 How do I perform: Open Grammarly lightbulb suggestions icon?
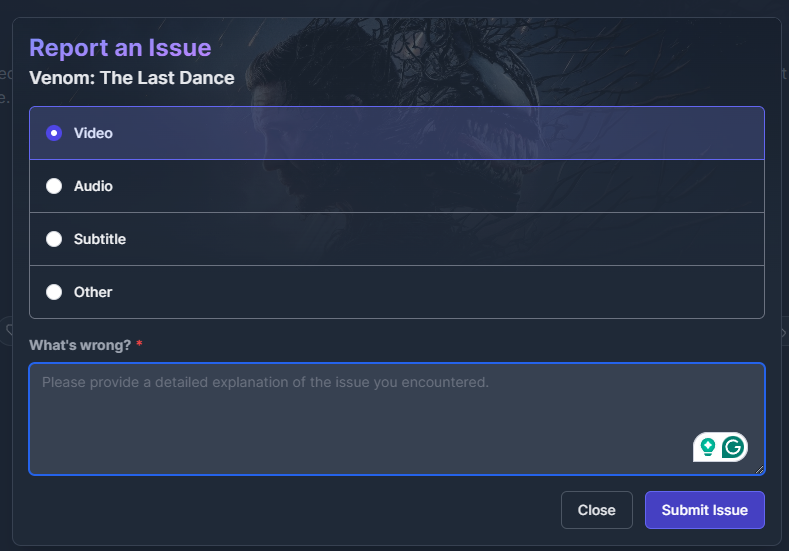(708, 447)
